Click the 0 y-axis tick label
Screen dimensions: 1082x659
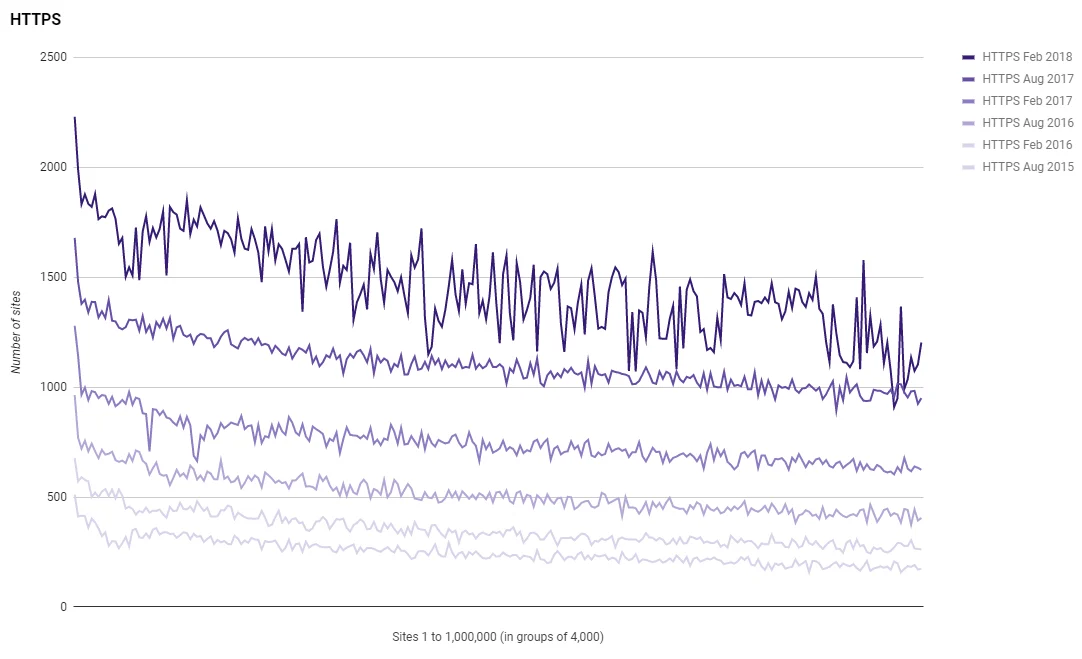[x=63, y=607]
